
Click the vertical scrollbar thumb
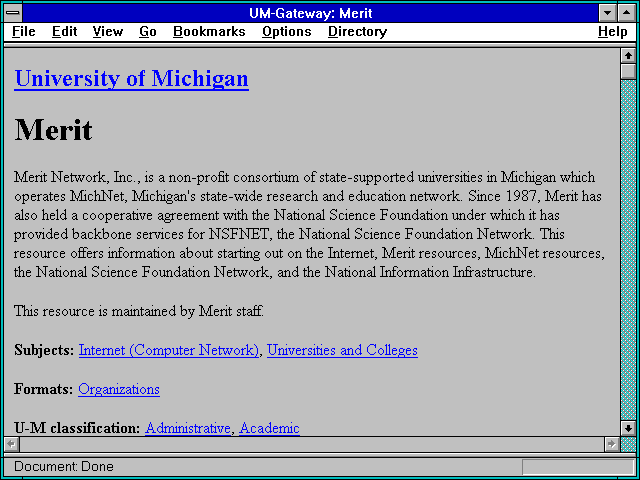pyautogui.click(x=628, y=71)
